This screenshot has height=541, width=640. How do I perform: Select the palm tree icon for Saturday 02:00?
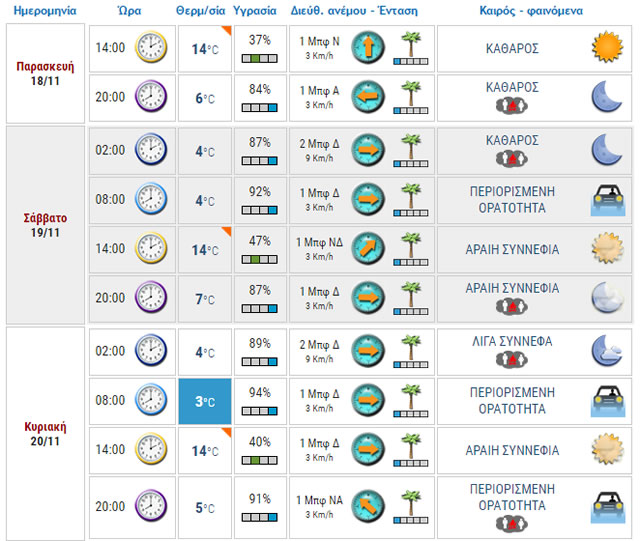tap(408, 151)
